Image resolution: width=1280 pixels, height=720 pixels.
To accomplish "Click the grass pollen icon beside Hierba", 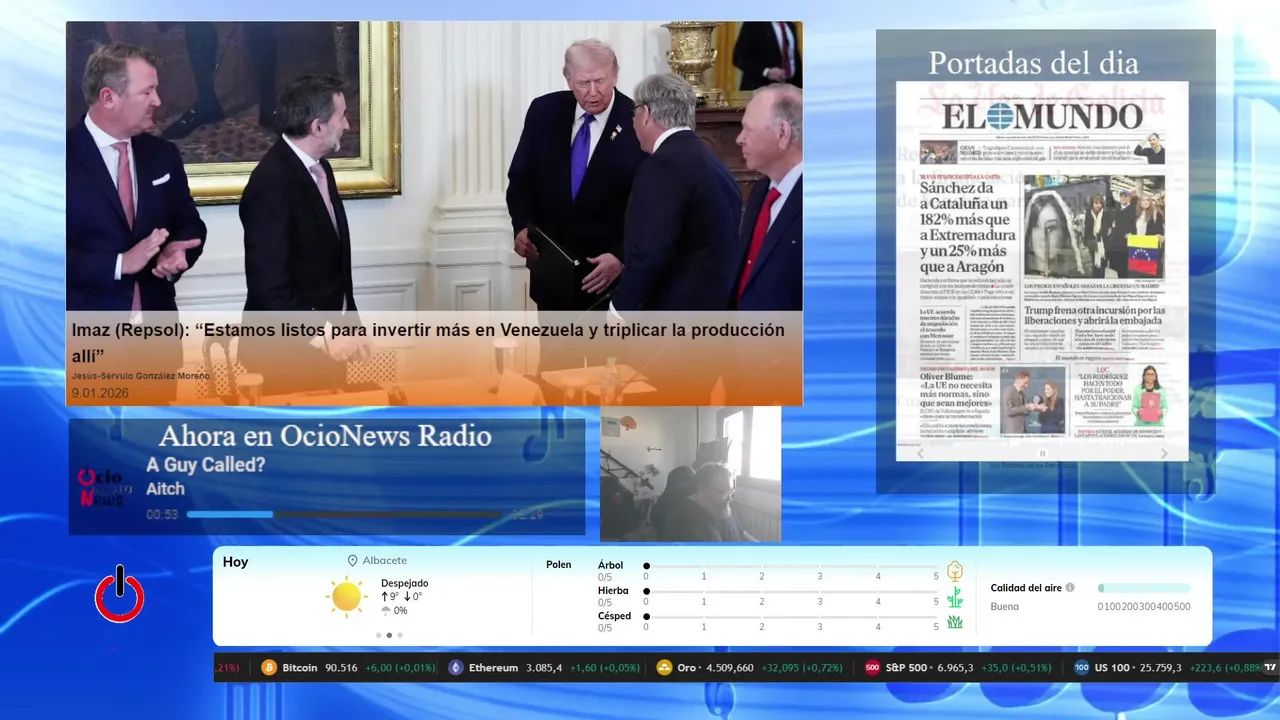I will [x=955, y=597].
